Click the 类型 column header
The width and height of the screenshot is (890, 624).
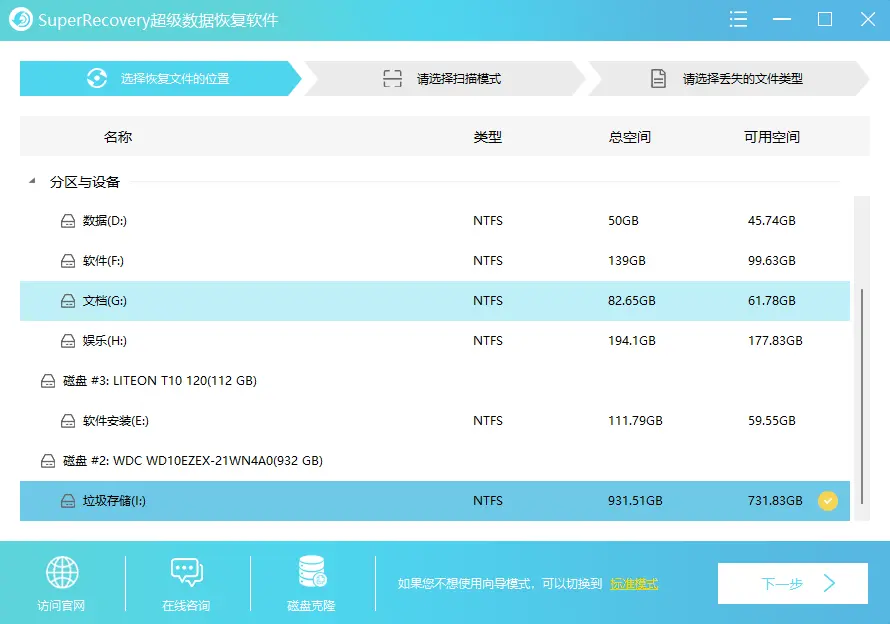tap(488, 137)
